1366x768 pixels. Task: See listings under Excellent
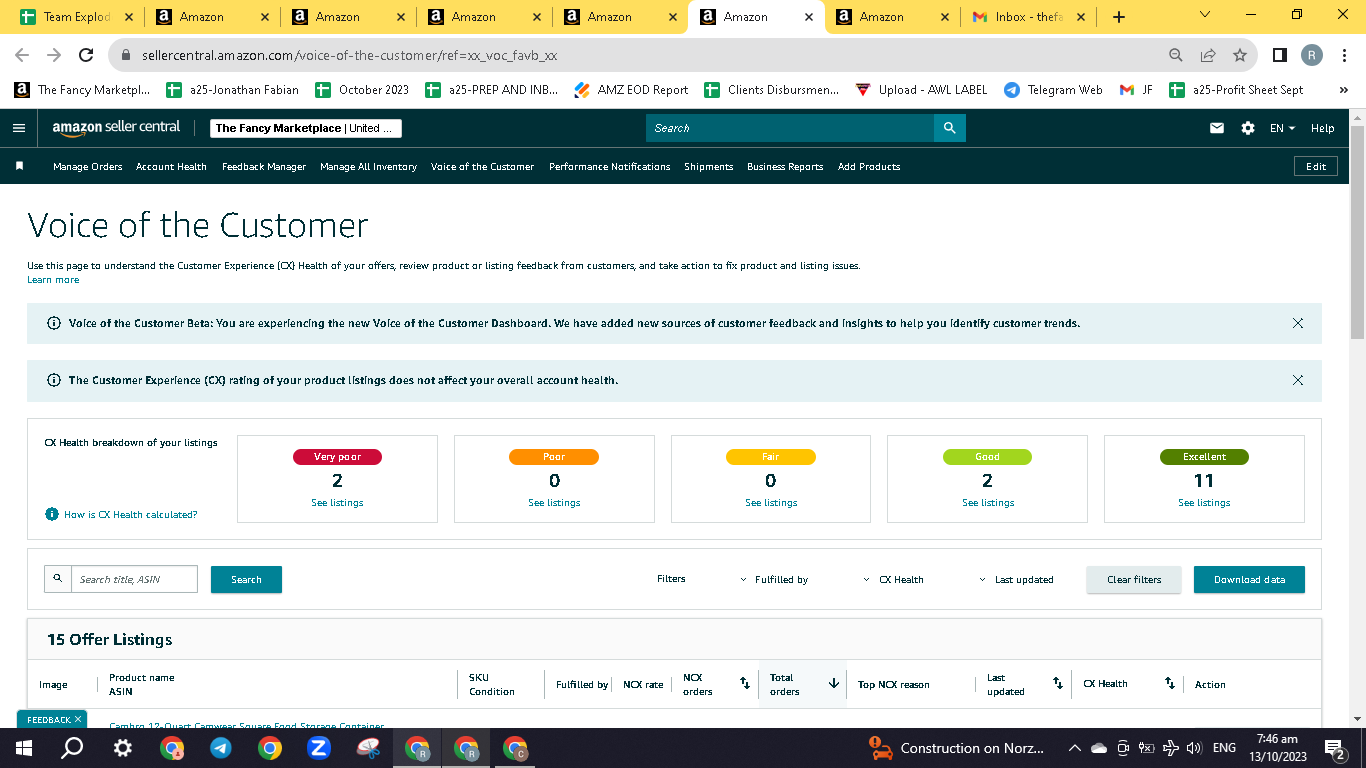1204,503
